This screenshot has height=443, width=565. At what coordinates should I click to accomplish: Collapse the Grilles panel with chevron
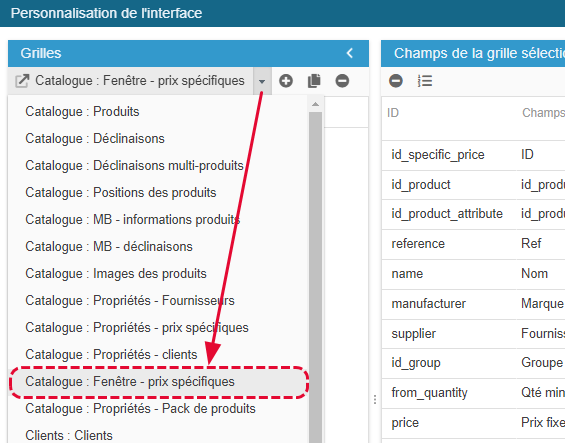350,53
